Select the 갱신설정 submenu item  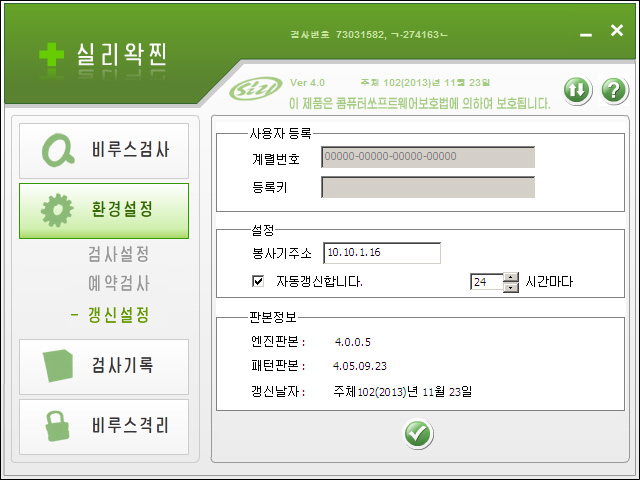pos(118,315)
